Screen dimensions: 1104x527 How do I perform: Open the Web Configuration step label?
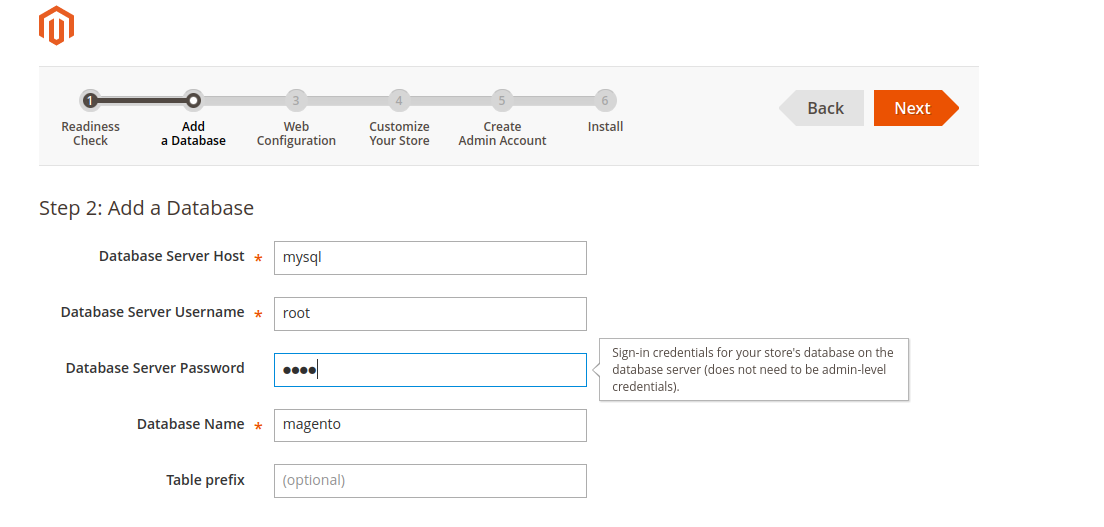pyautogui.click(x=296, y=134)
